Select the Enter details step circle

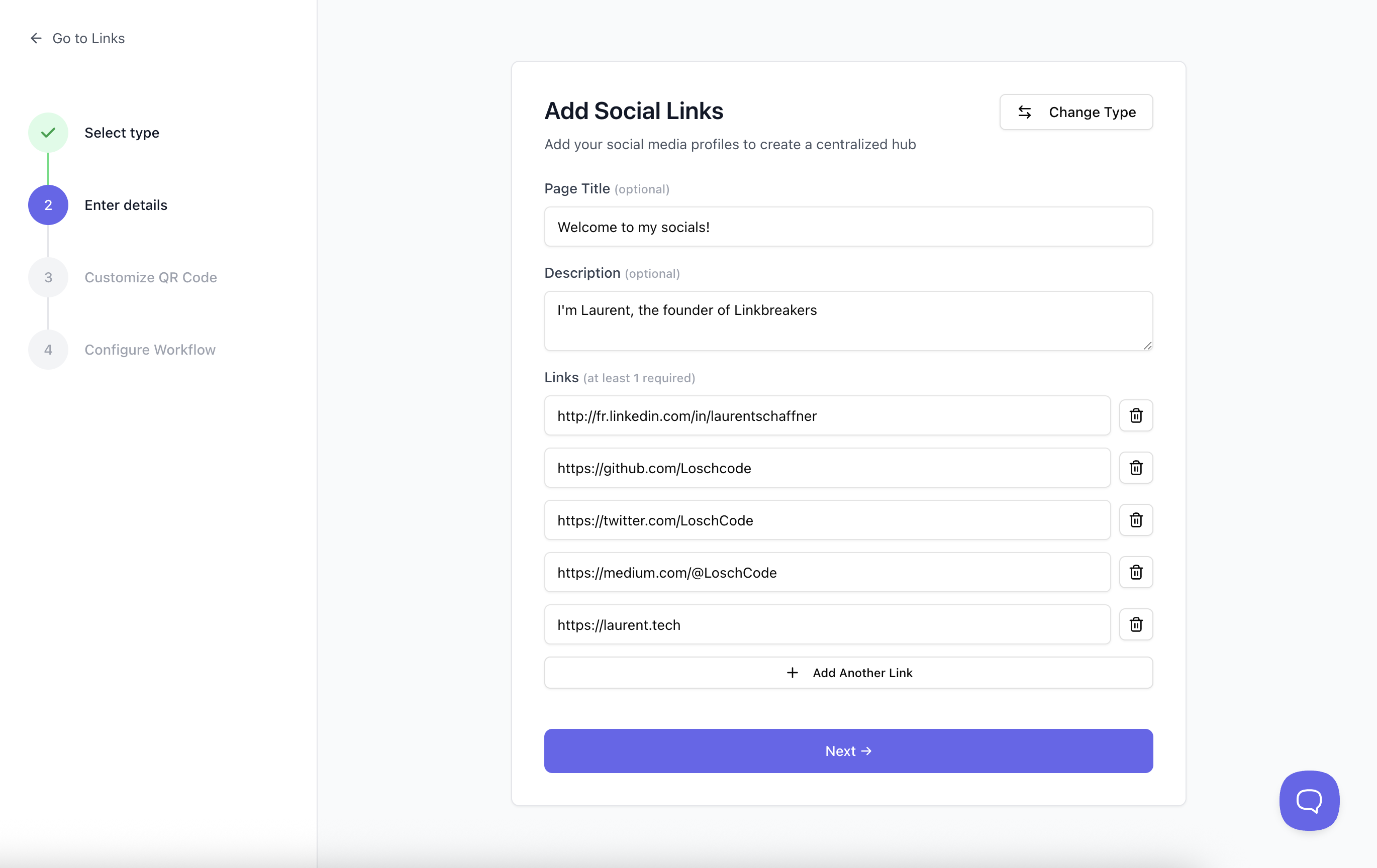(47, 204)
